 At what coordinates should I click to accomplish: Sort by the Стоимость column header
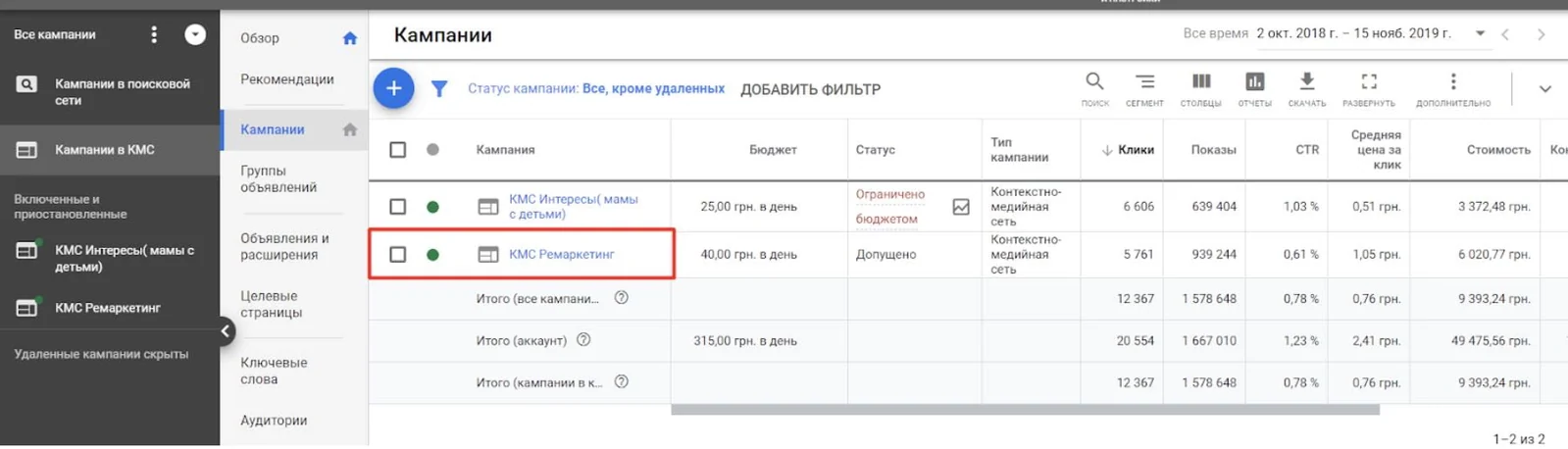[x=1498, y=150]
